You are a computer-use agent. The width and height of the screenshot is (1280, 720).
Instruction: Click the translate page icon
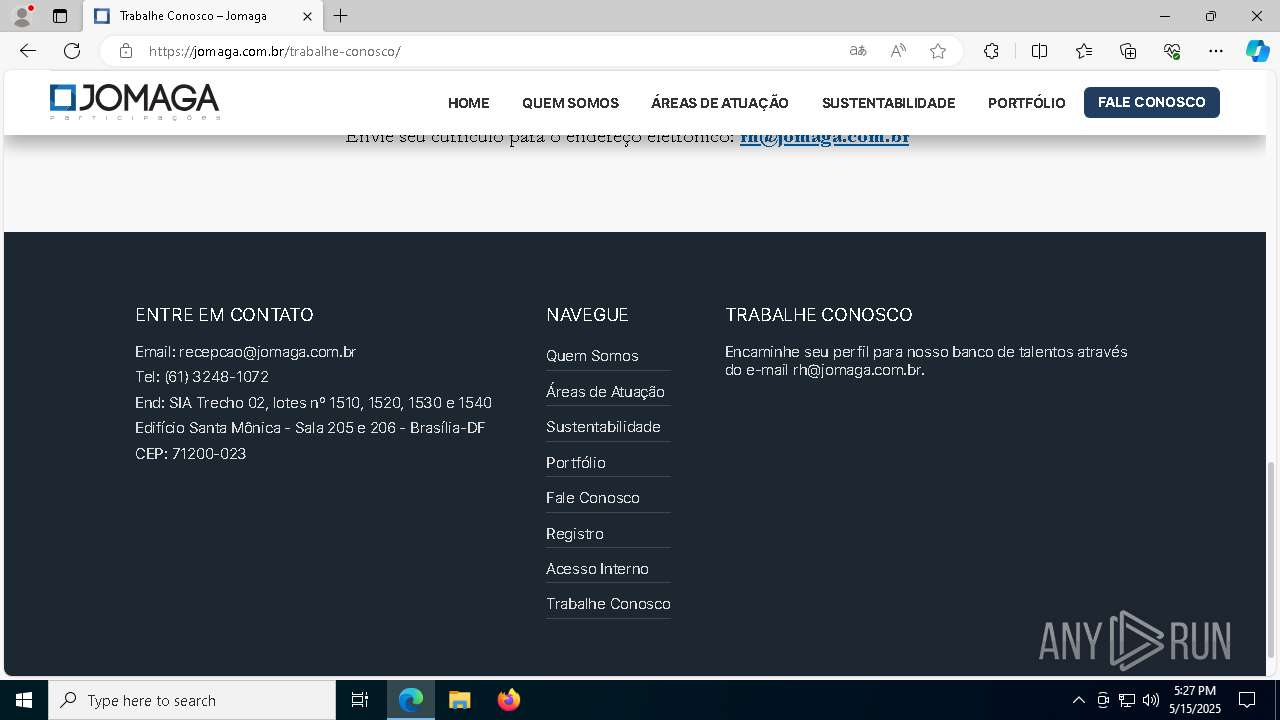(x=858, y=51)
